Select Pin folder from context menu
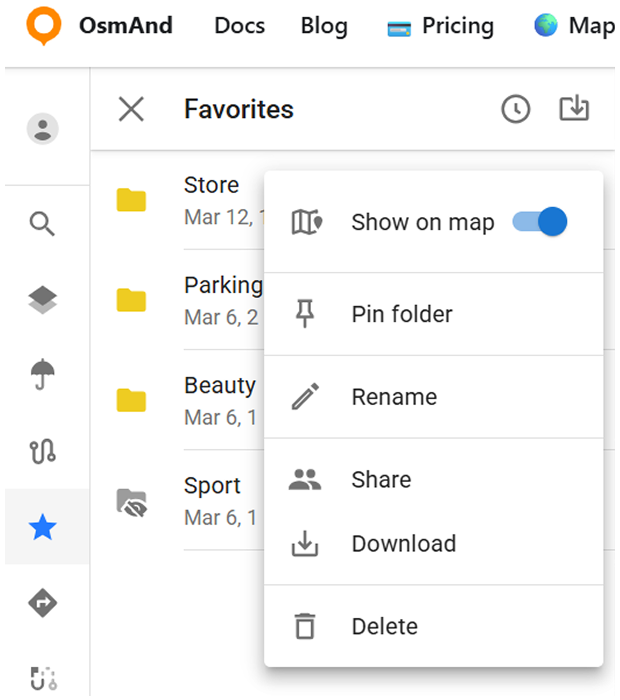This screenshot has height=700, width=620. coord(402,314)
